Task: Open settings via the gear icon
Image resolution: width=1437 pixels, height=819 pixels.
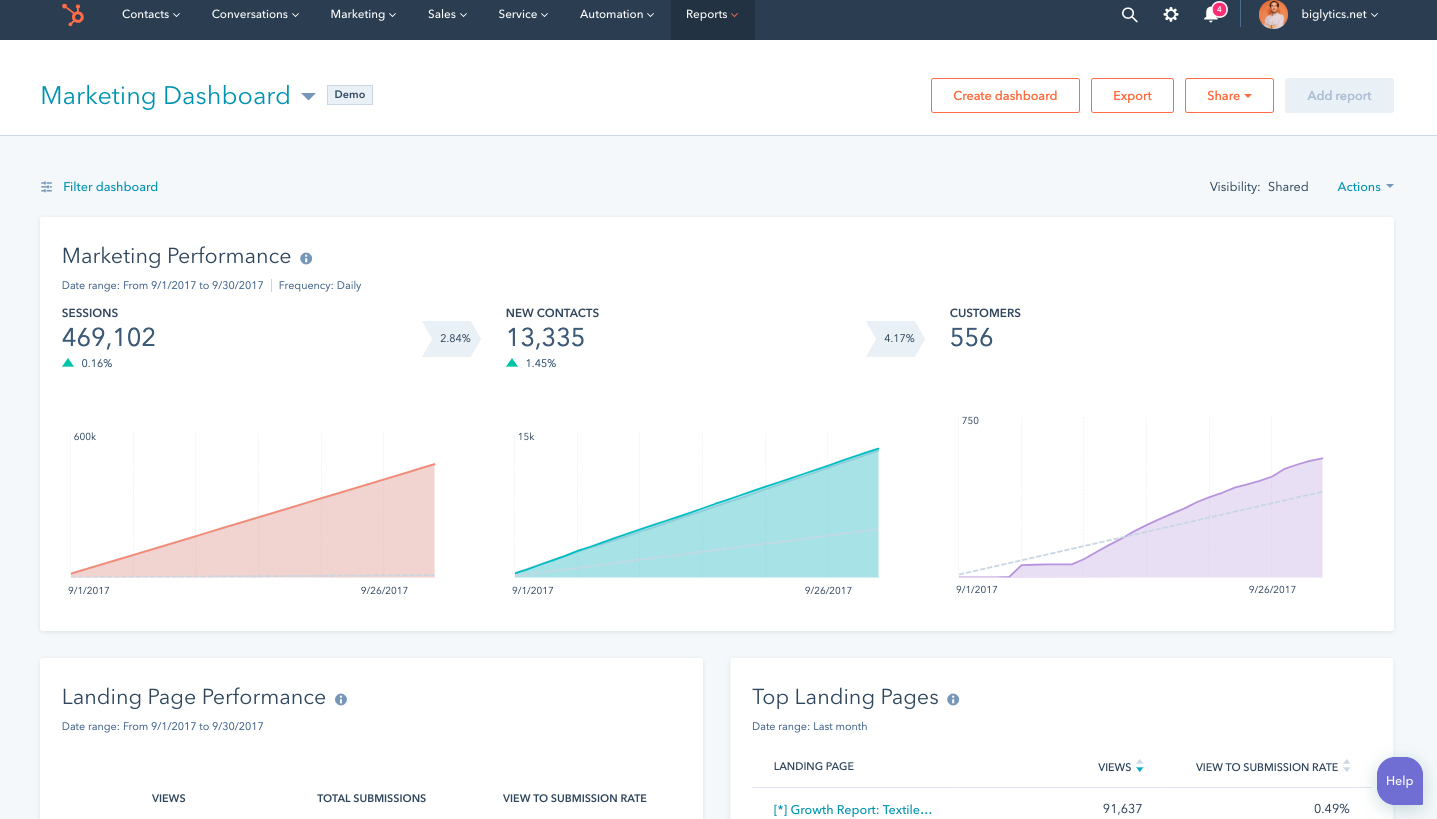Action: 1171,15
